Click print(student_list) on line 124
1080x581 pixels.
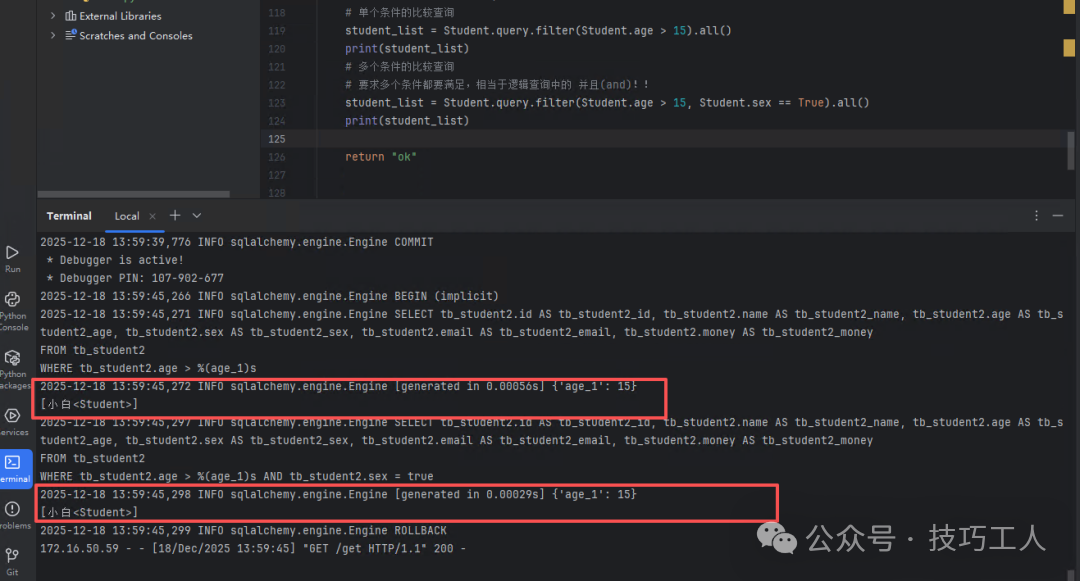[407, 120]
